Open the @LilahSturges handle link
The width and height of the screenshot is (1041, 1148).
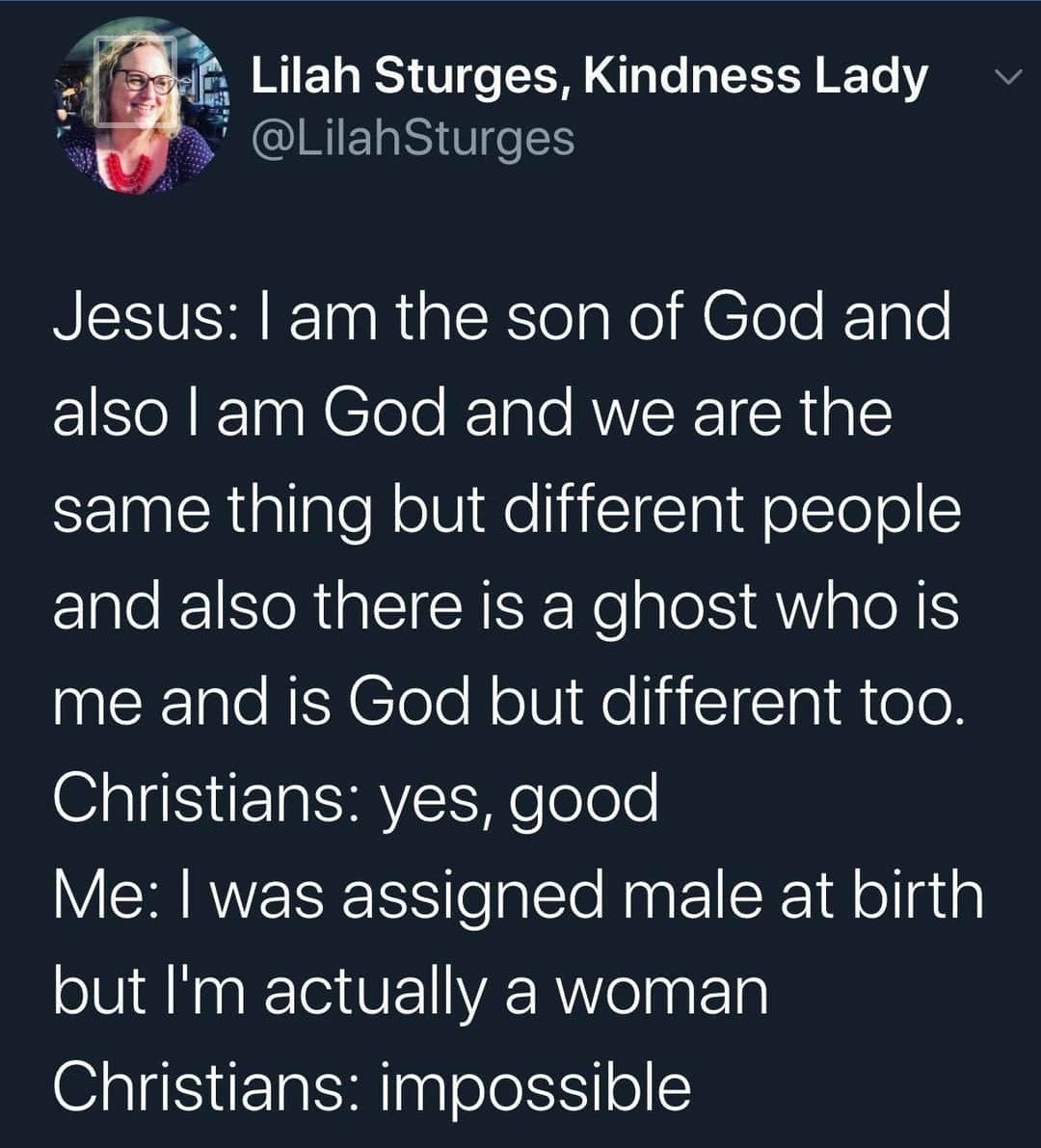pyautogui.click(x=413, y=138)
